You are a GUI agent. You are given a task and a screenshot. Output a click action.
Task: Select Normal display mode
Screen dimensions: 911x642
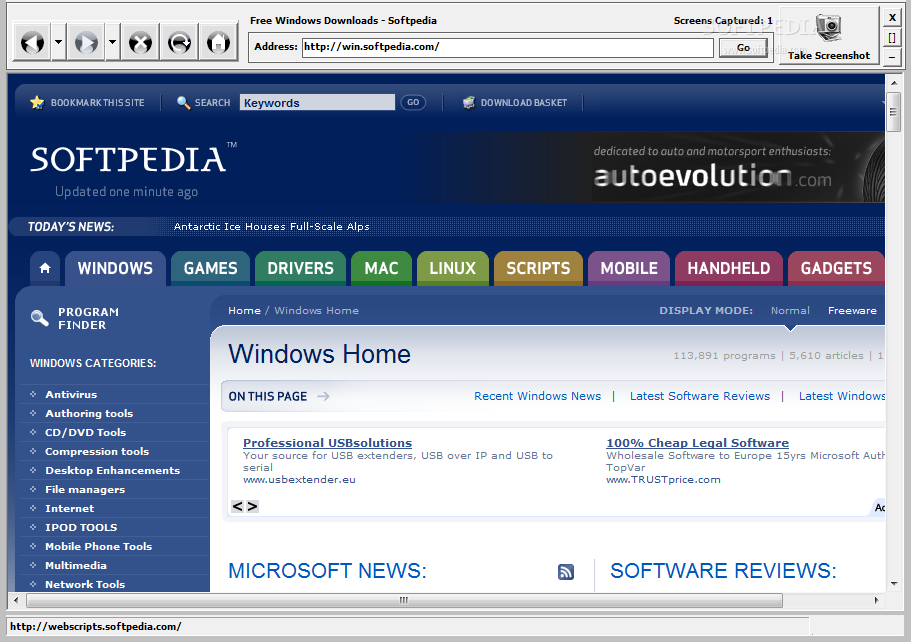point(790,311)
